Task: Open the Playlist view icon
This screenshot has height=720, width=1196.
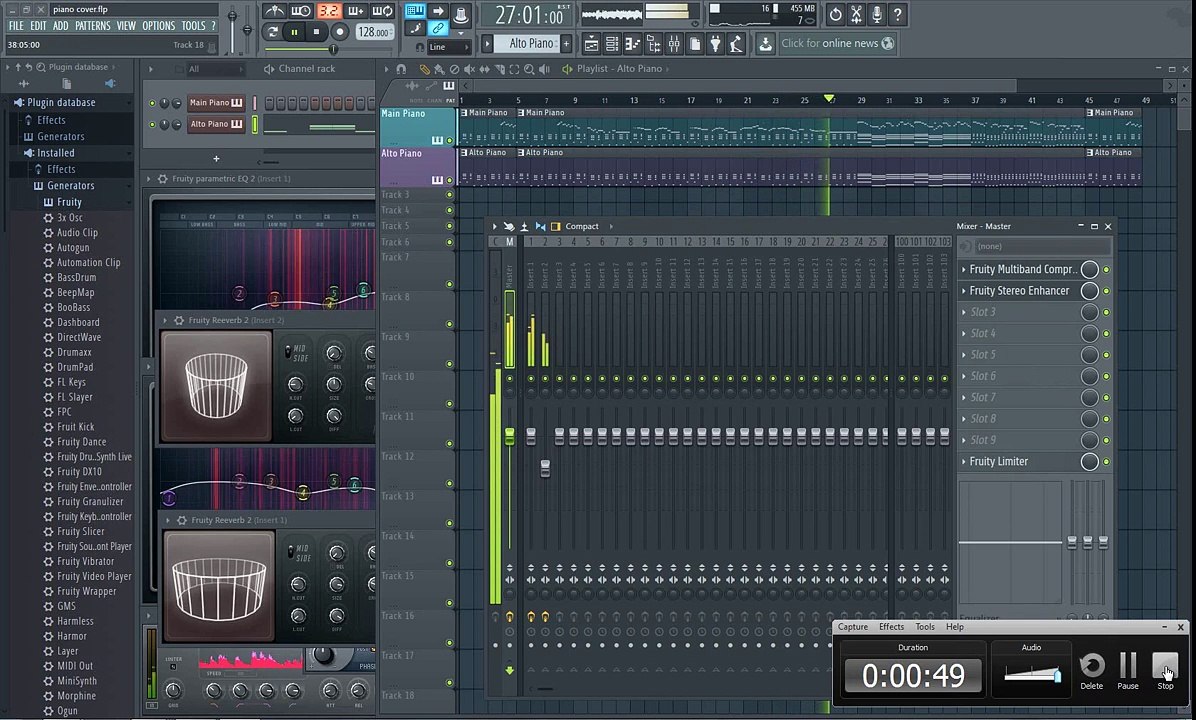Action: point(591,44)
